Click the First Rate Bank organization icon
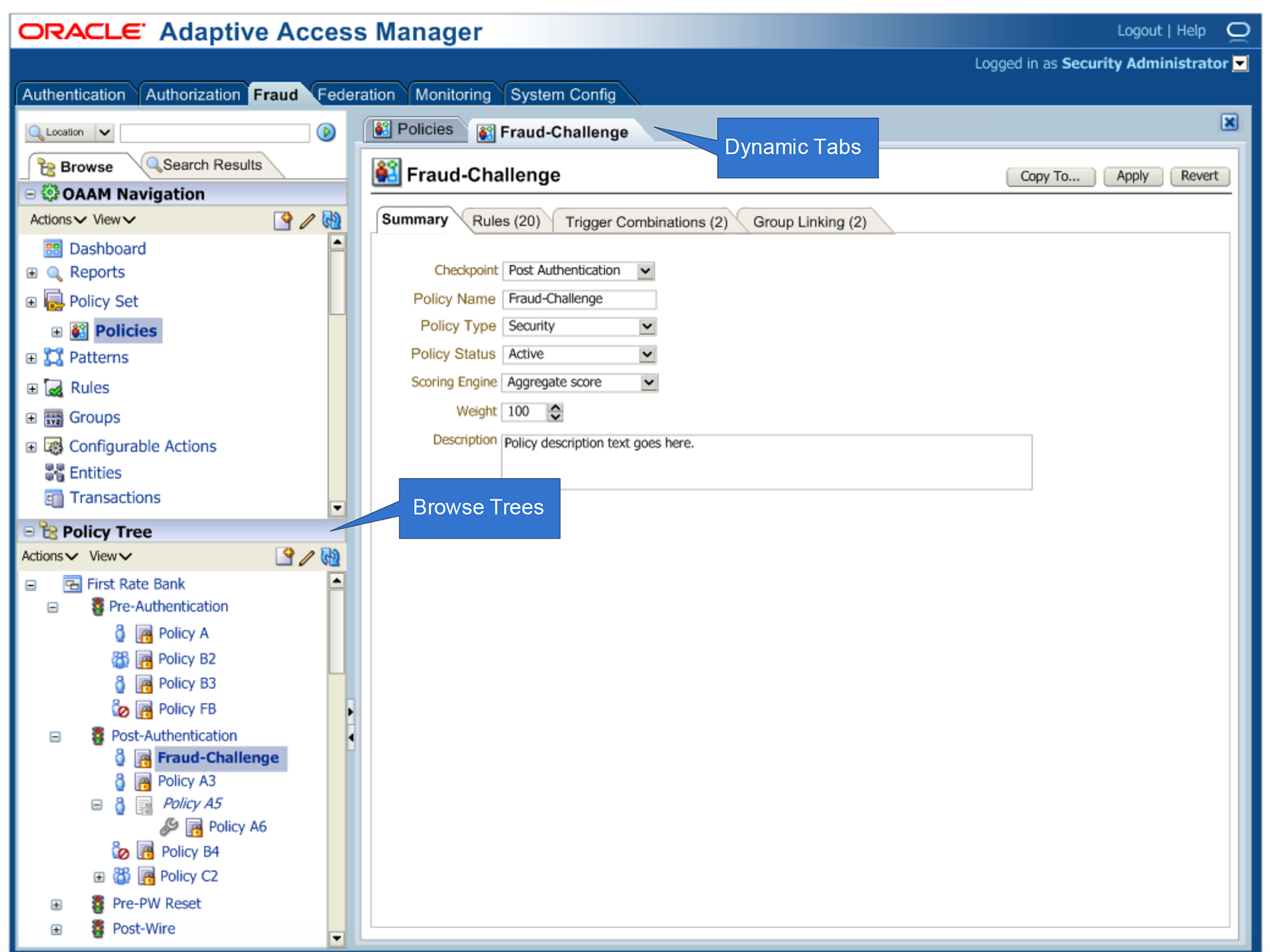The height and width of the screenshot is (952, 1270). (x=72, y=584)
